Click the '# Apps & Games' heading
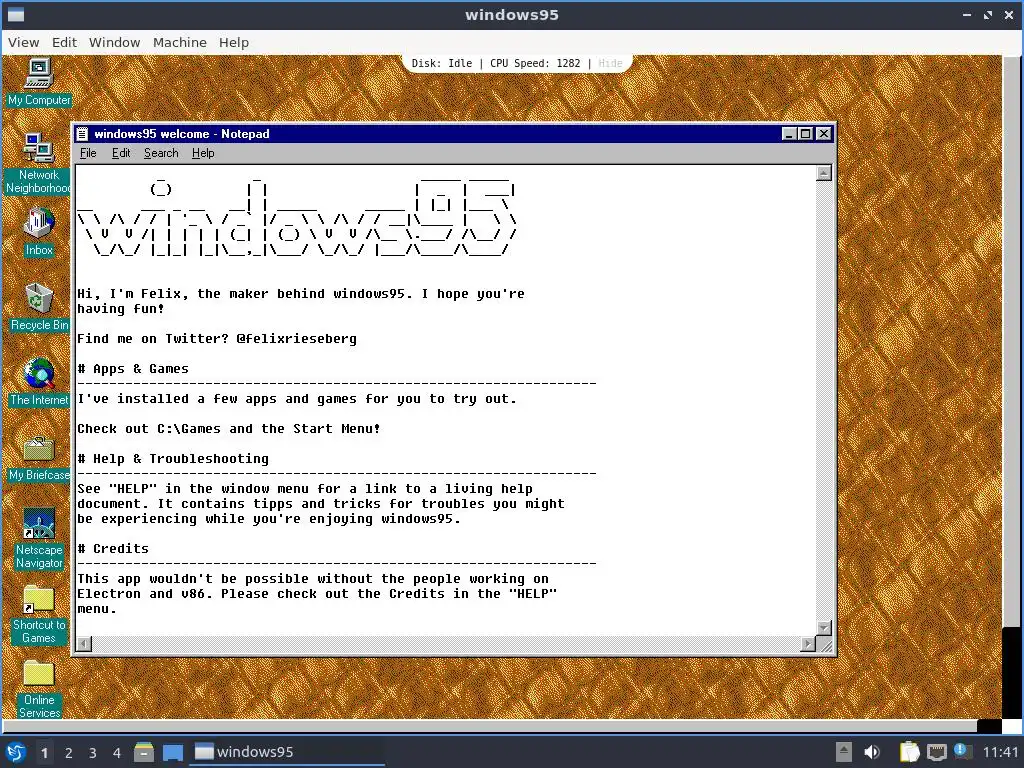Viewport: 1024px width, 768px height. (x=133, y=369)
